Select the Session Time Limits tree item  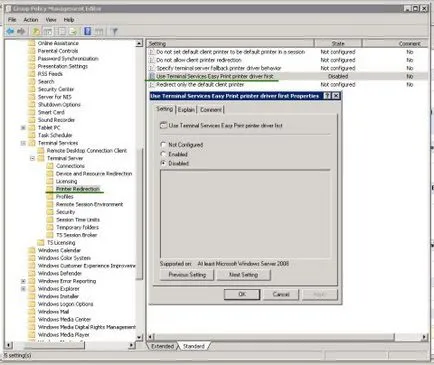(78, 220)
